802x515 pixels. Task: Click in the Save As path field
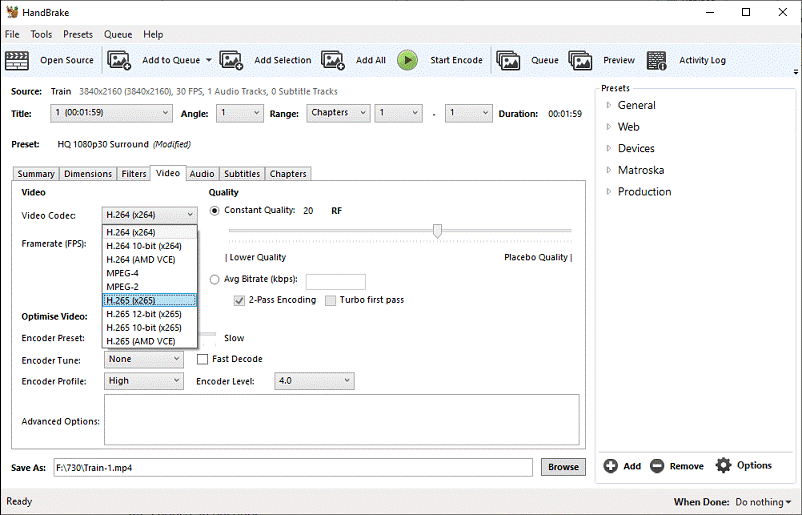293,467
